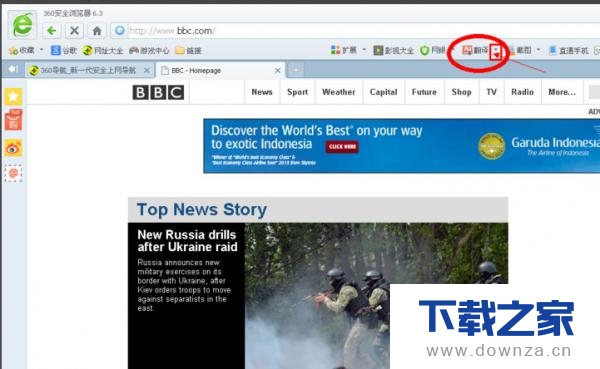Click the red CLICK HERE ad button
Screen dimensions: 600x369
click(342, 147)
